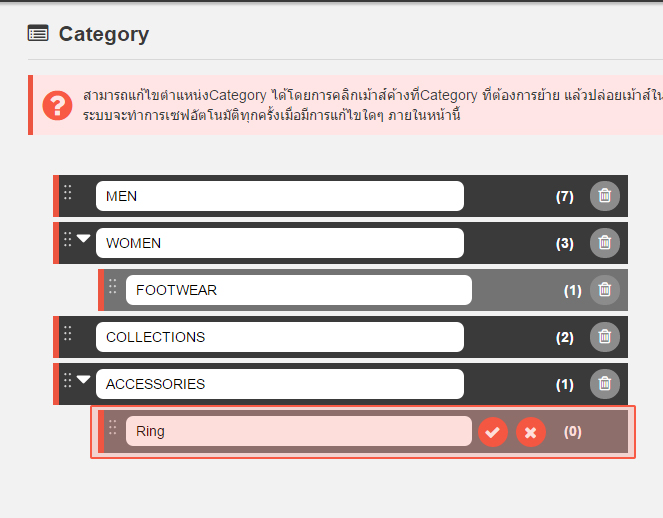This screenshot has width=663, height=518.
Task: Click the drag handle beside Ring
Action: [x=113, y=428]
